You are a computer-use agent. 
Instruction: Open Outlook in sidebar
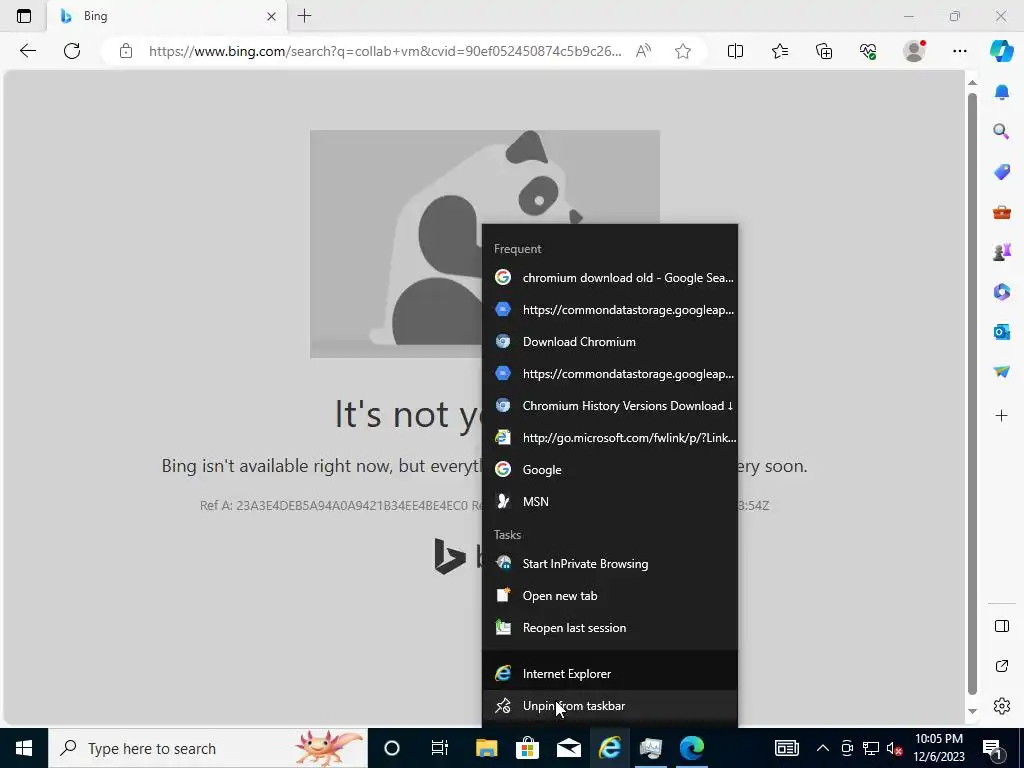[x=1002, y=332]
